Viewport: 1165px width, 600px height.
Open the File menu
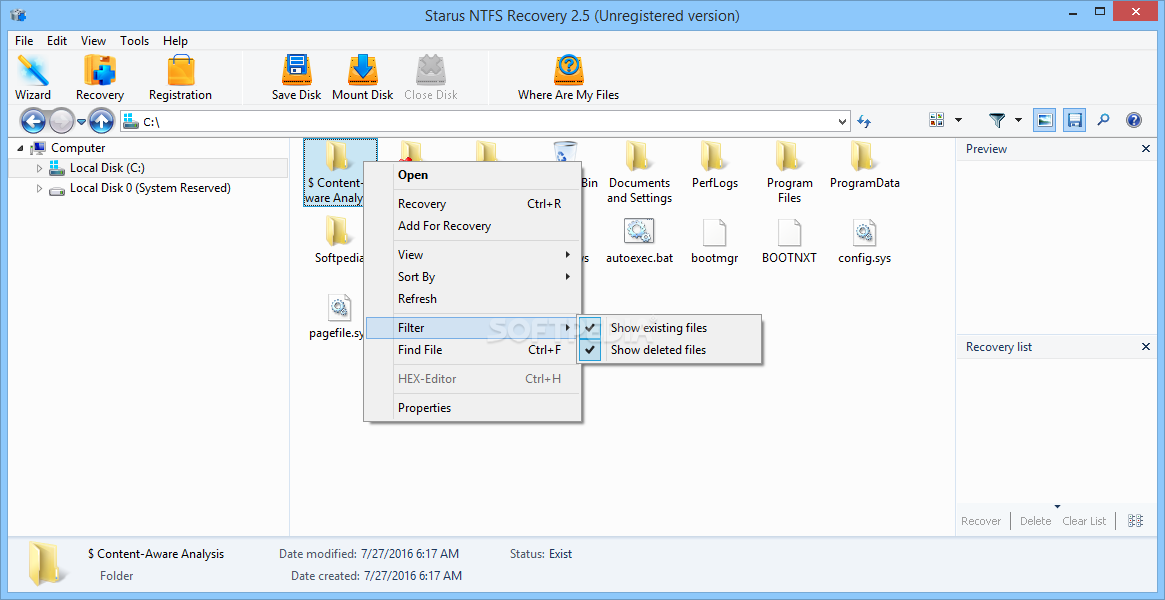point(24,41)
